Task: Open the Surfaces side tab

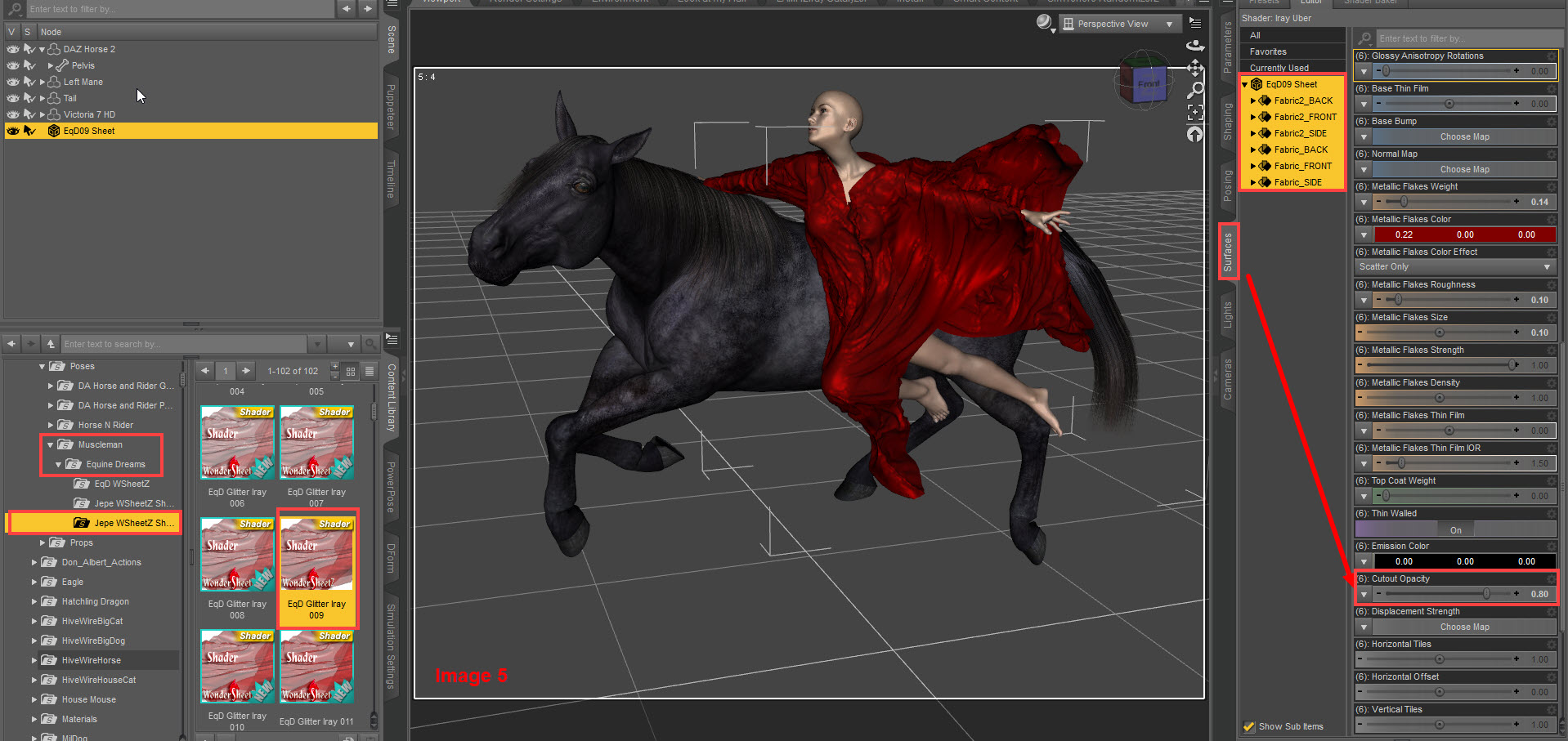Action: pyautogui.click(x=1228, y=252)
